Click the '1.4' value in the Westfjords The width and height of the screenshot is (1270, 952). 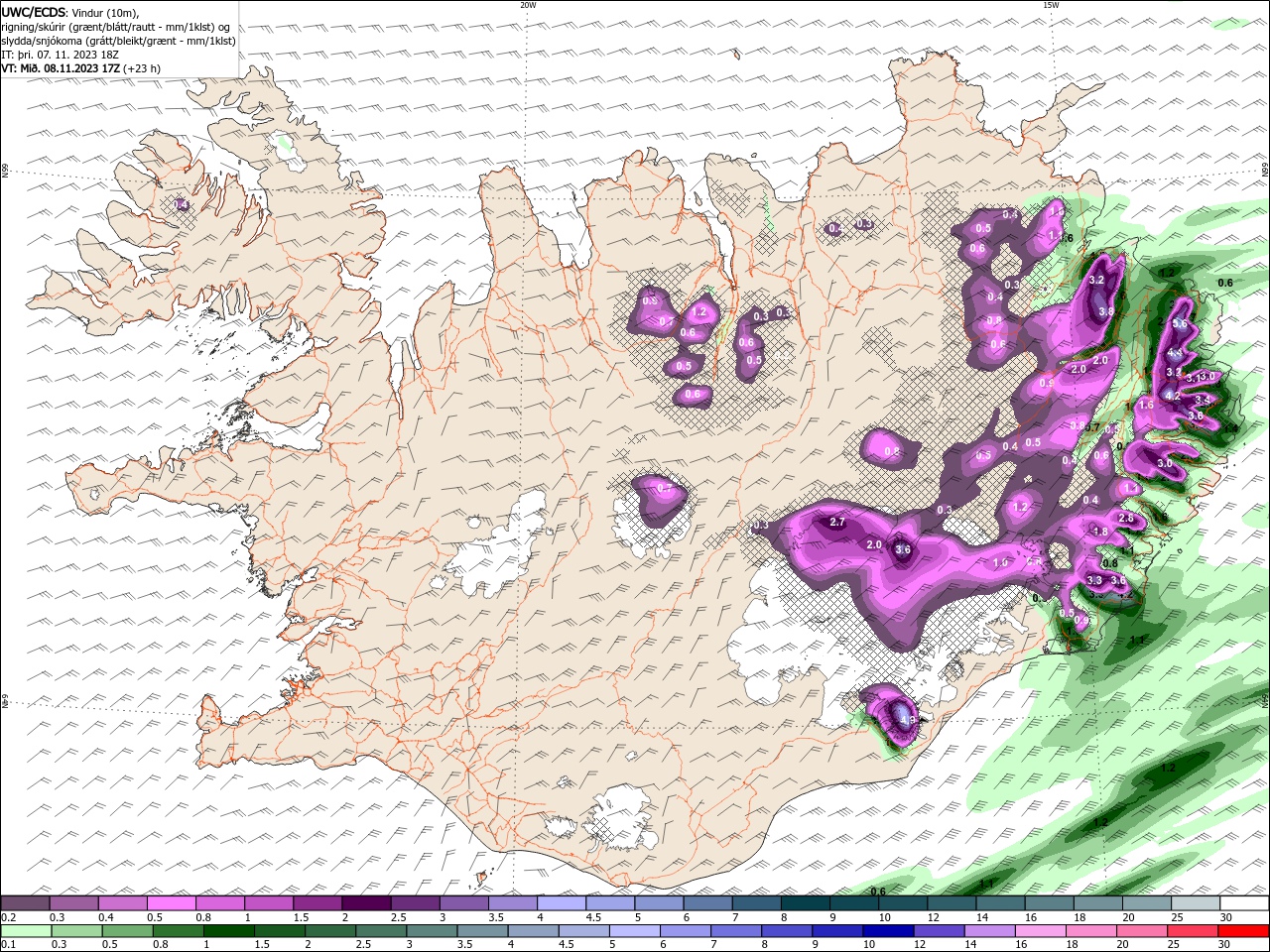point(182,204)
